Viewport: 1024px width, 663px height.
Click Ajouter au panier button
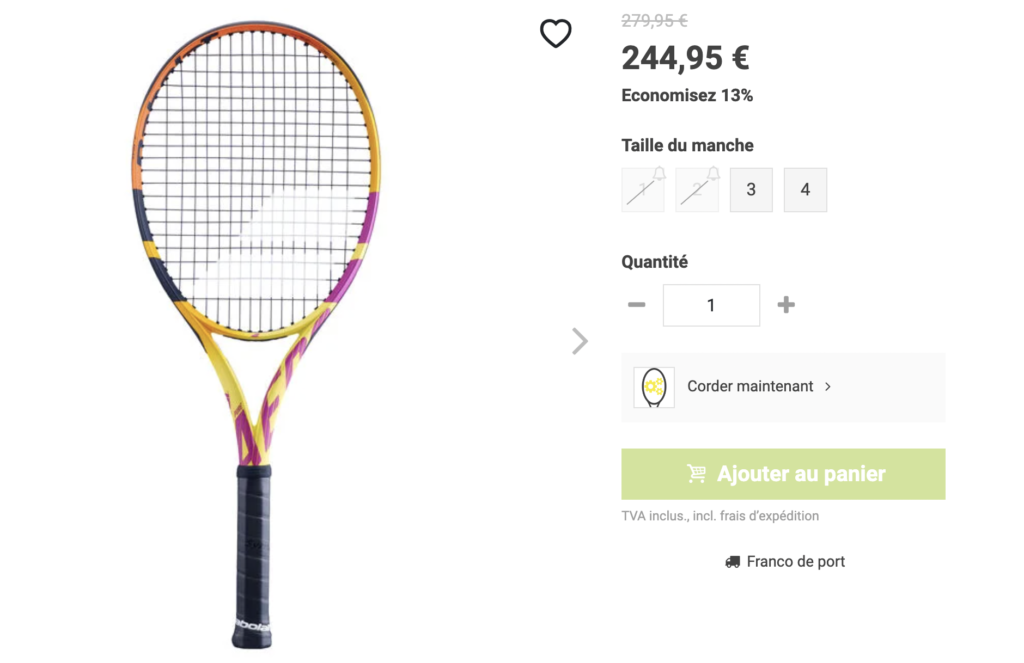coord(783,474)
